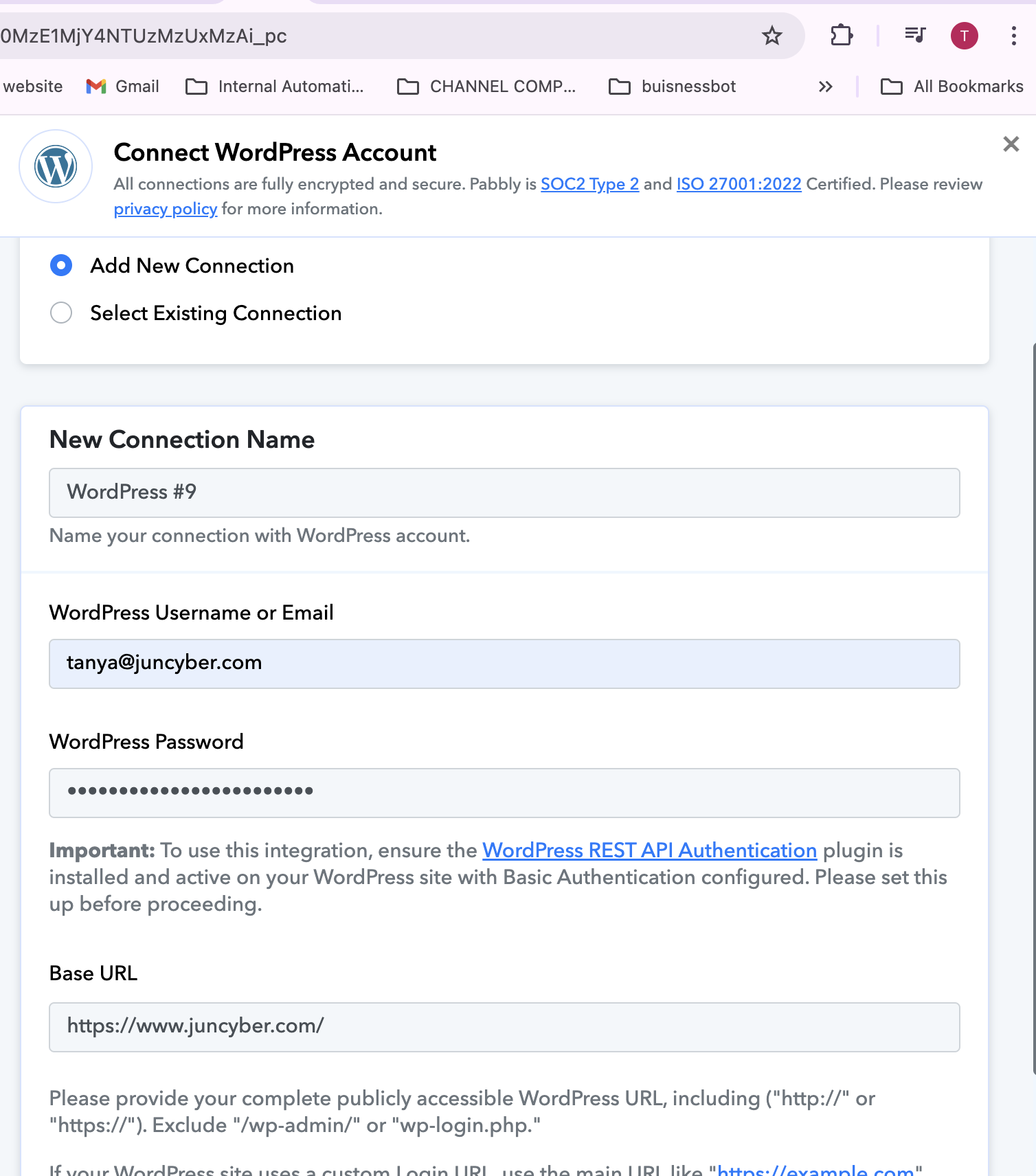Click the page vertical scrollbar
The image size is (1036, 1176).
click(1033, 708)
